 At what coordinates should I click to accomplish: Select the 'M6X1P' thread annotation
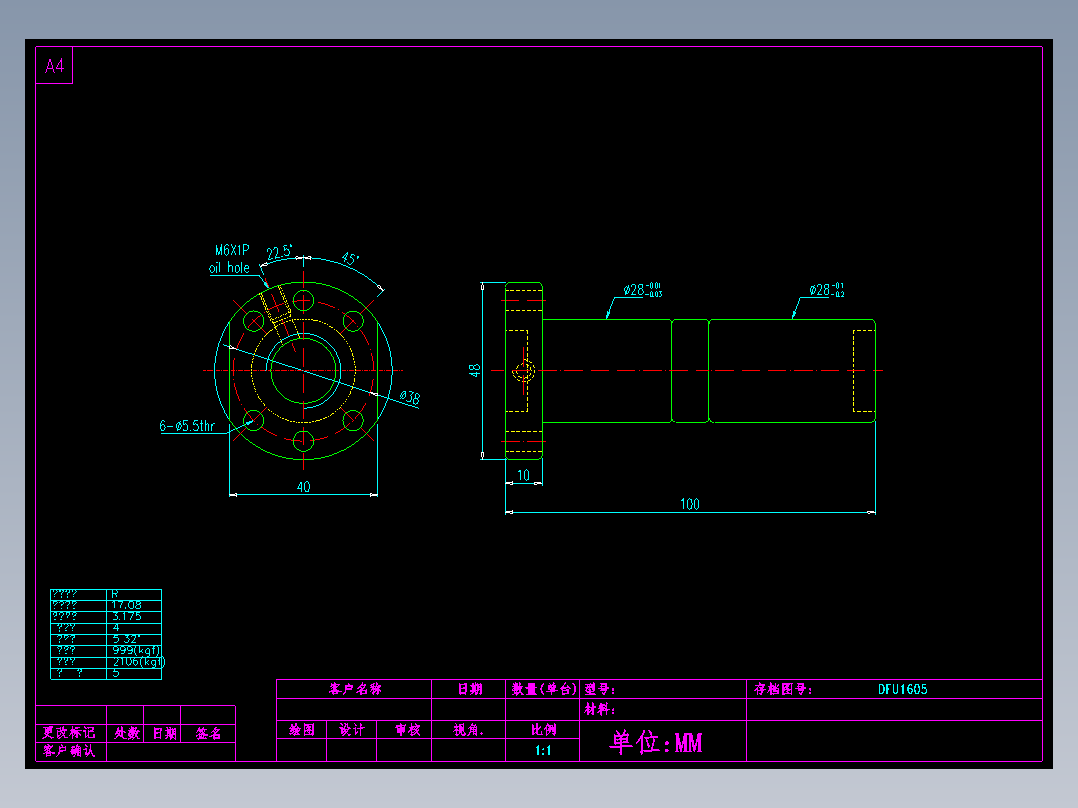pyautogui.click(x=232, y=250)
